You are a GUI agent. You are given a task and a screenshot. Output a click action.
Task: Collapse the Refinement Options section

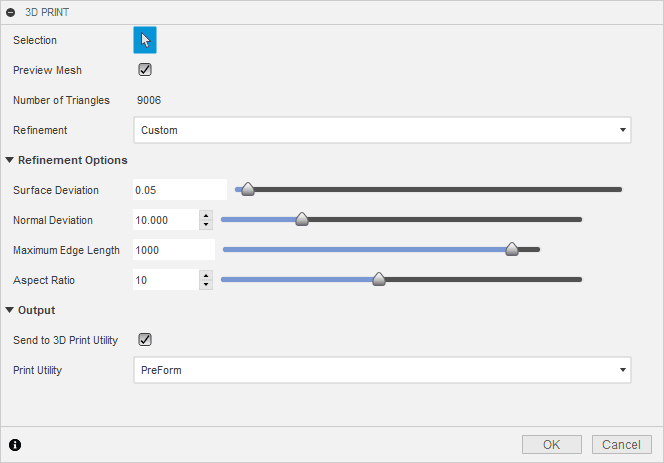tap(10, 160)
